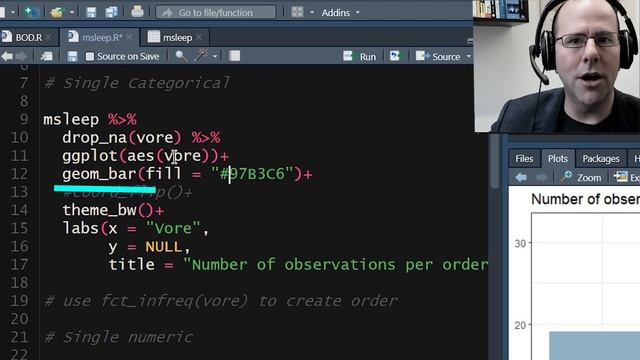This screenshot has height=360, width=640.
Task: Expand recent files dropdown beside folder icon
Action: coord(72,13)
